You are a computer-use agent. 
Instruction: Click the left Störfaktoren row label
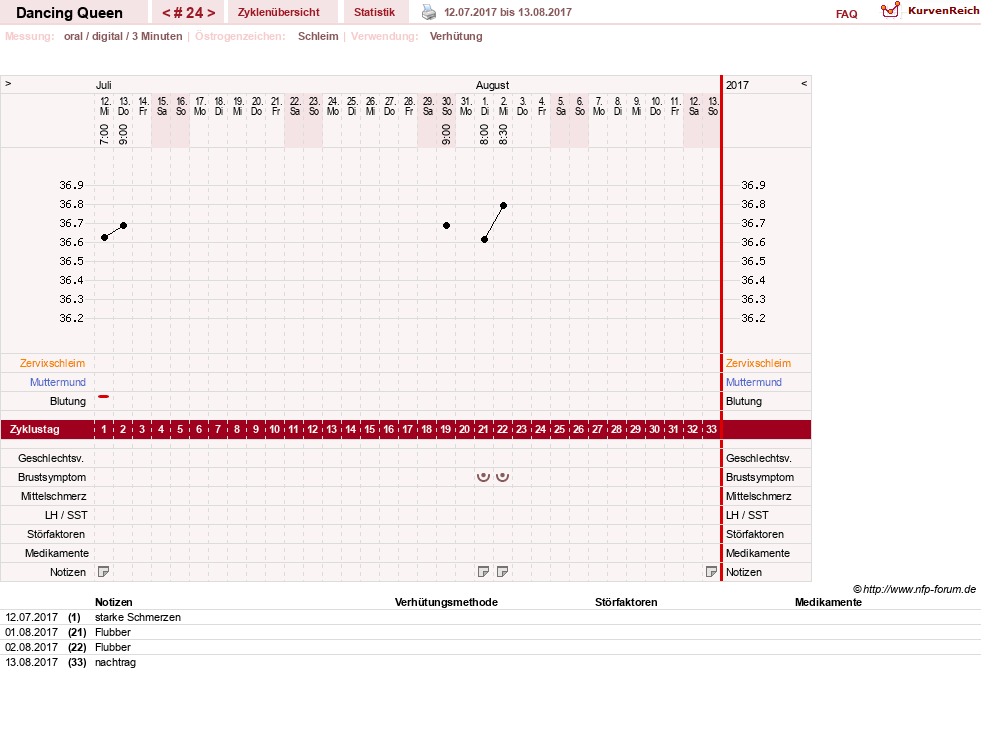(56, 534)
